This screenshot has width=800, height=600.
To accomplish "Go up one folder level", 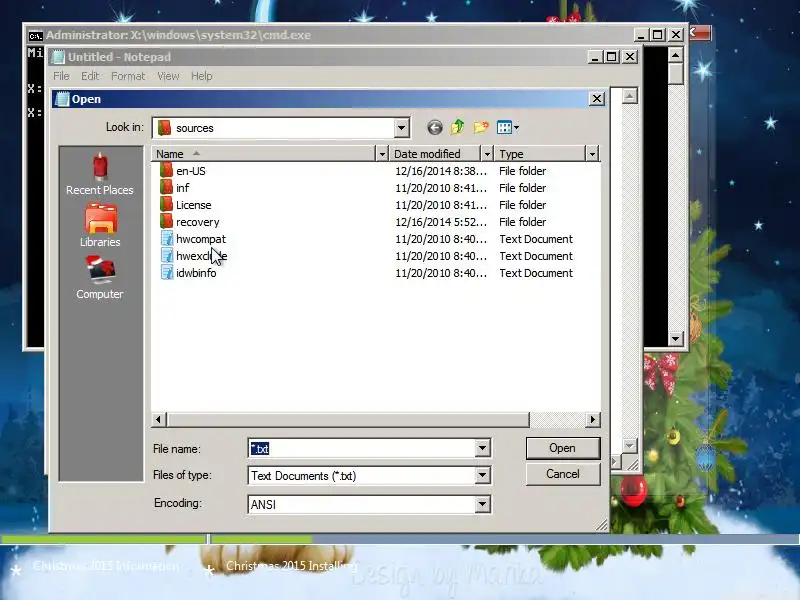I will click(x=458, y=127).
